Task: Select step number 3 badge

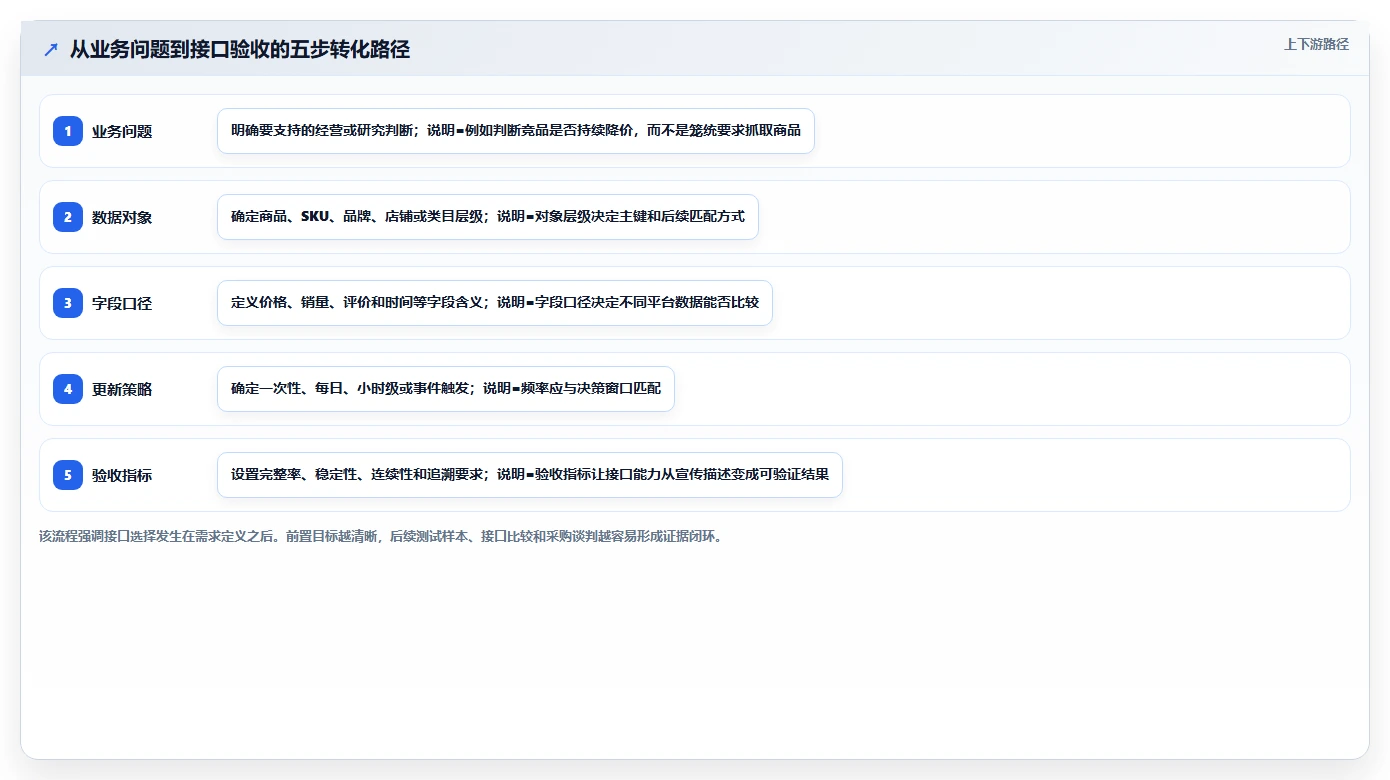Action: click(x=68, y=303)
